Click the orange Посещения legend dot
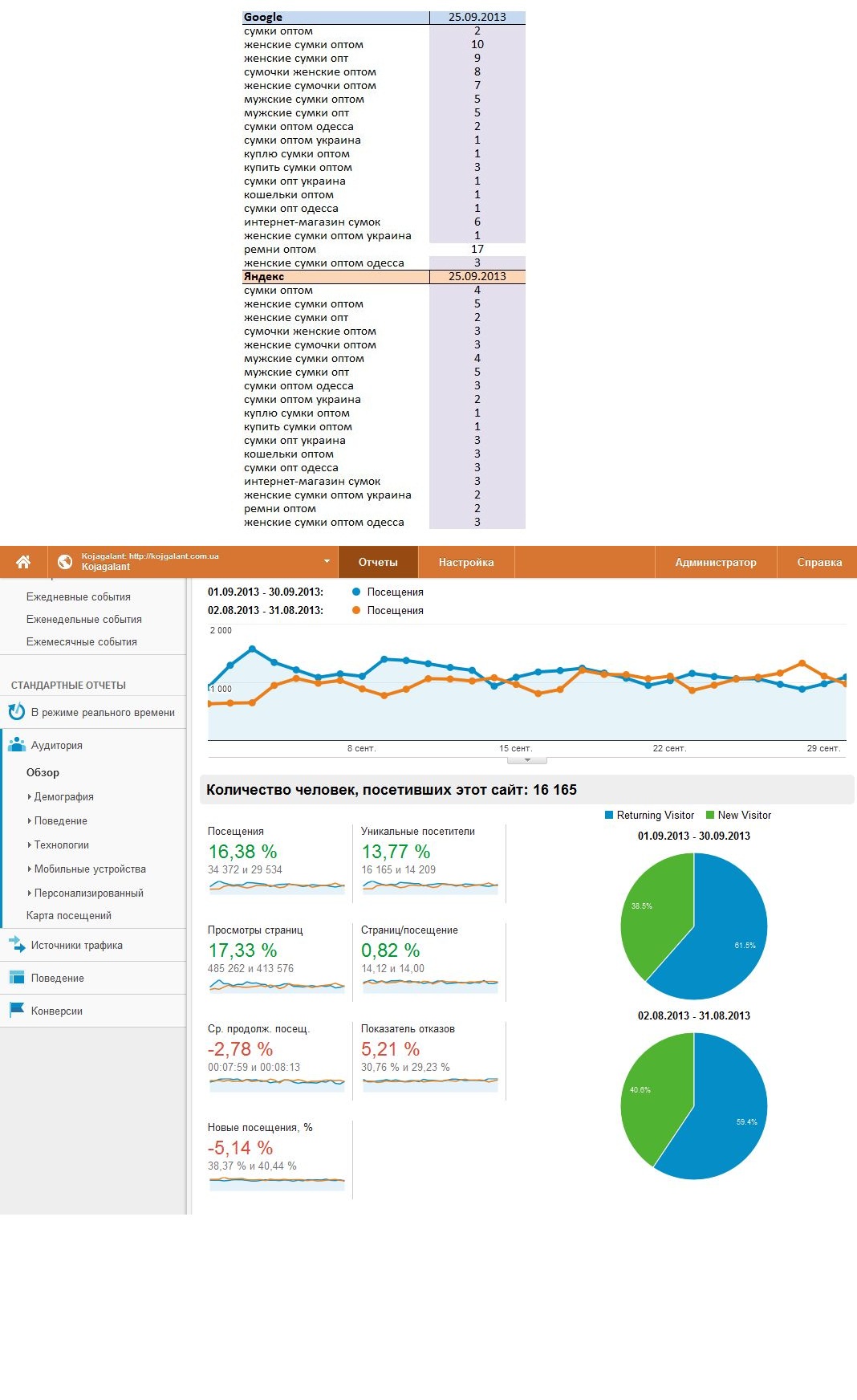Viewport: 857px width, 1400px height. (x=356, y=610)
